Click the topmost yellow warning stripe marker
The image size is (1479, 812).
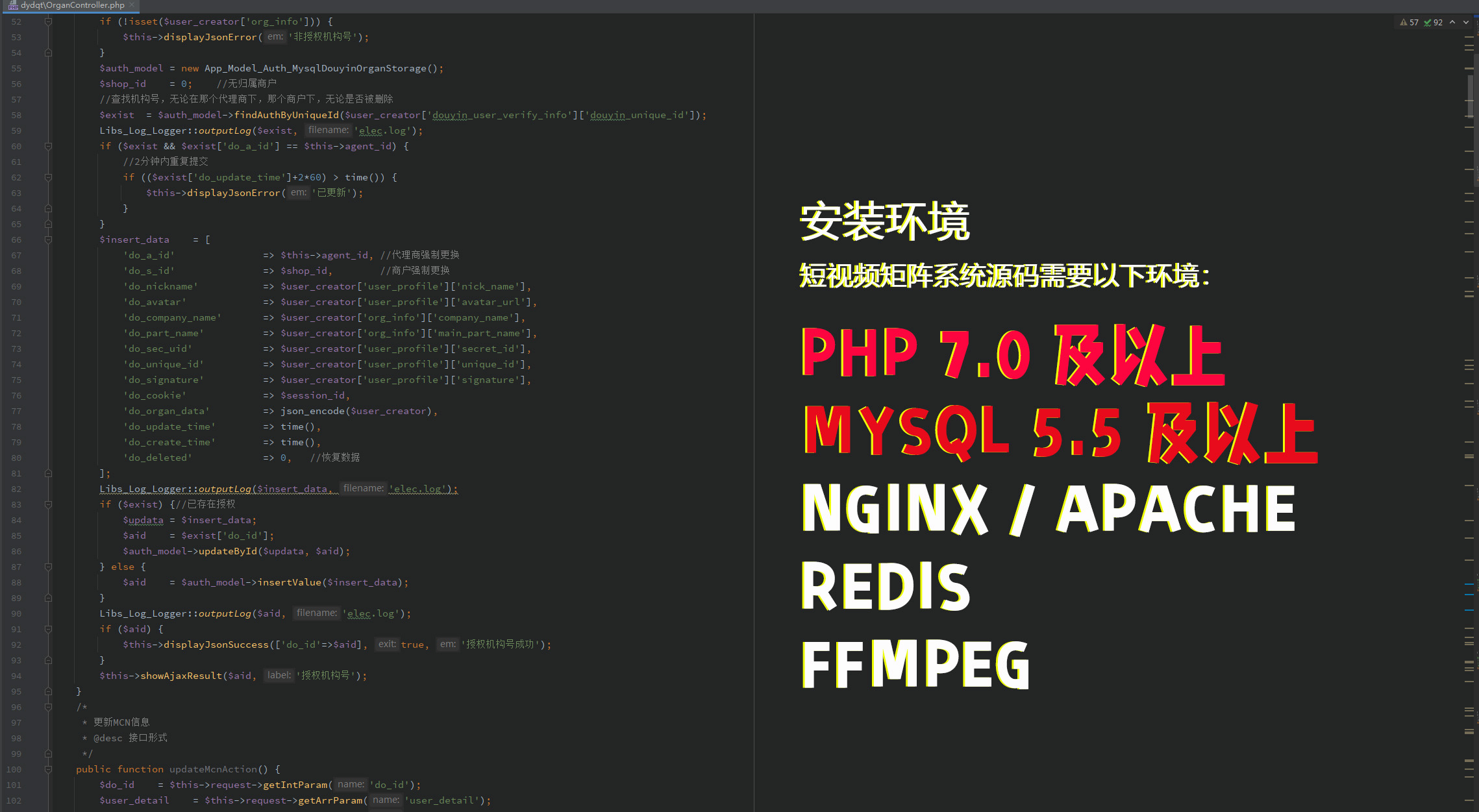coord(1469,38)
